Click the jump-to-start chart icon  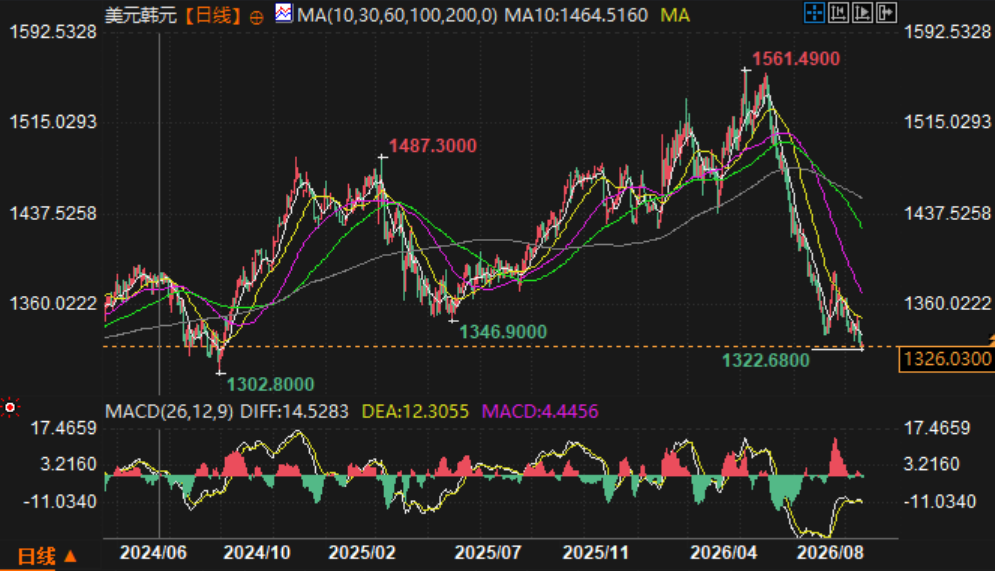coord(838,13)
